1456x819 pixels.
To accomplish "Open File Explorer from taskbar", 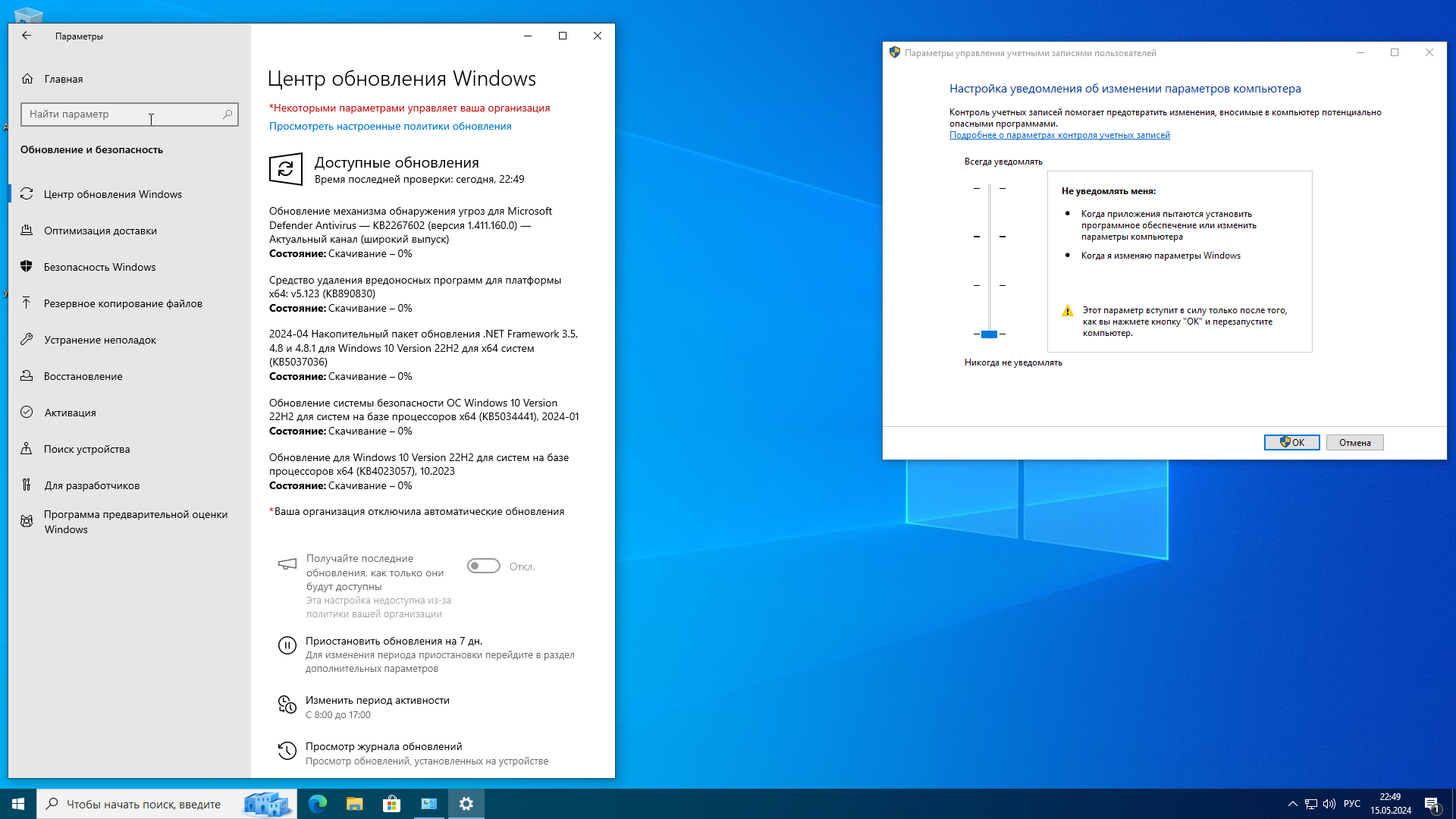I will pyautogui.click(x=355, y=804).
